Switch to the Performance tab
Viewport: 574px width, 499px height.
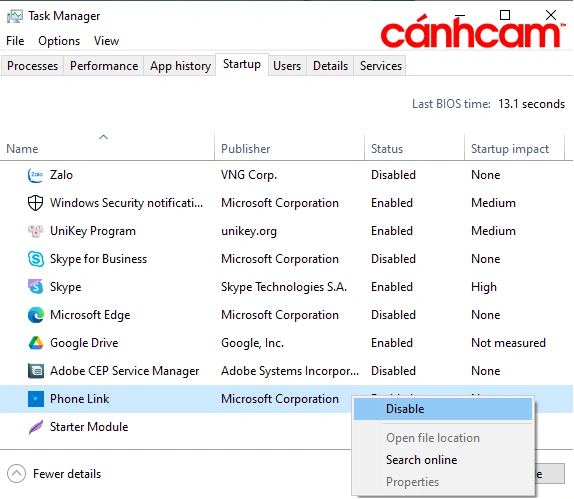[104, 66]
